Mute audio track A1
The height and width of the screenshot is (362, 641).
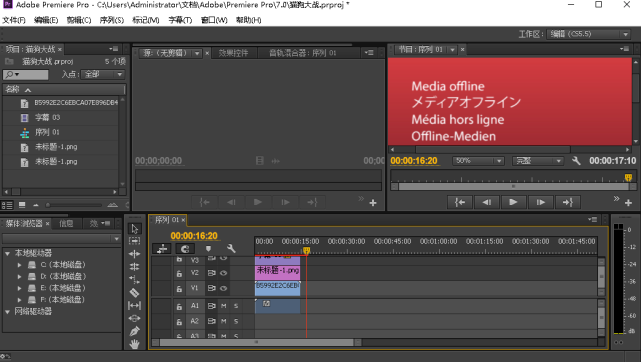[224, 306]
